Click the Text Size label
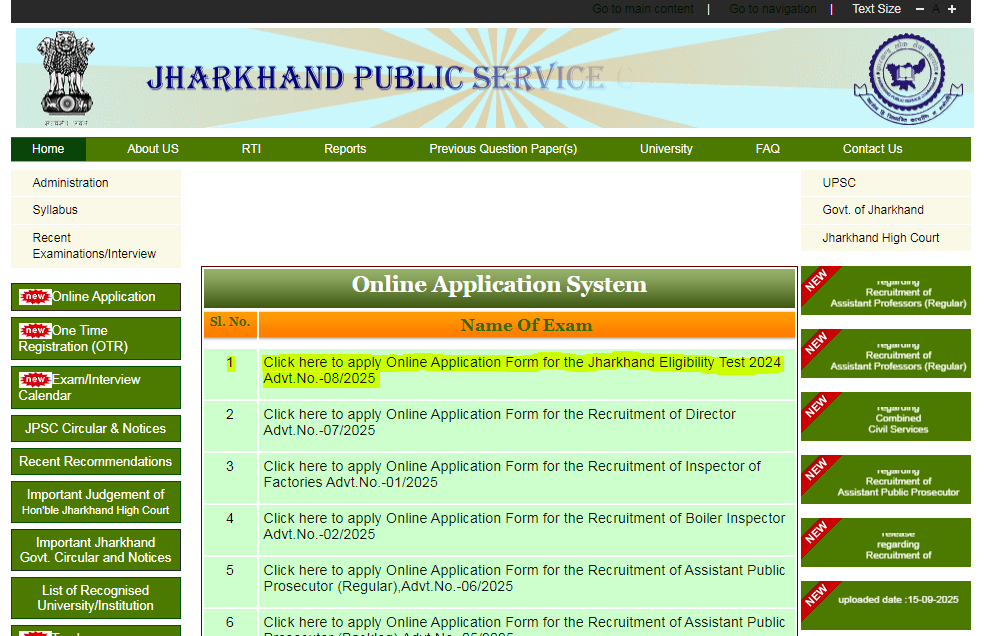Screen dimensions: 985x636 pos(876,9)
